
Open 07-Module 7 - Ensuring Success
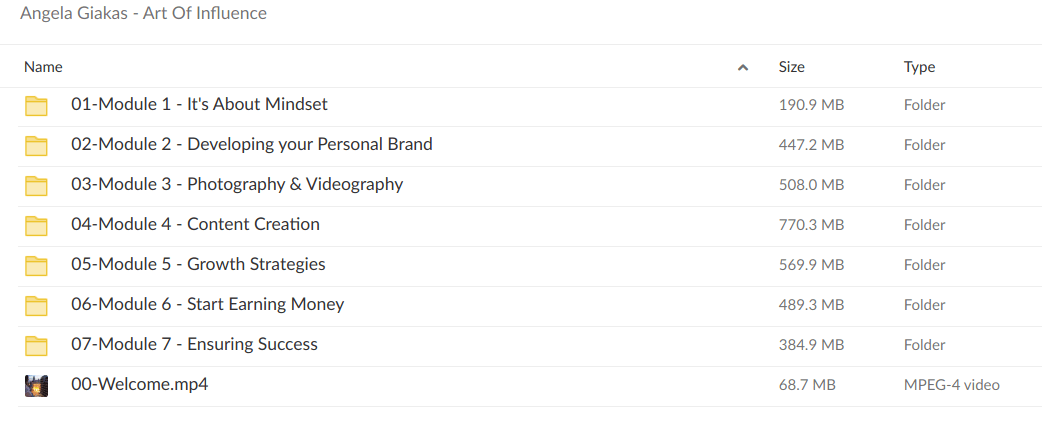pyautogui.click(x=194, y=344)
